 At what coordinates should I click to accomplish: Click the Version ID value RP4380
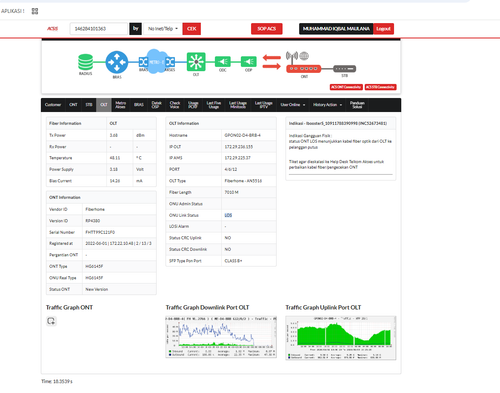click(93, 221)
